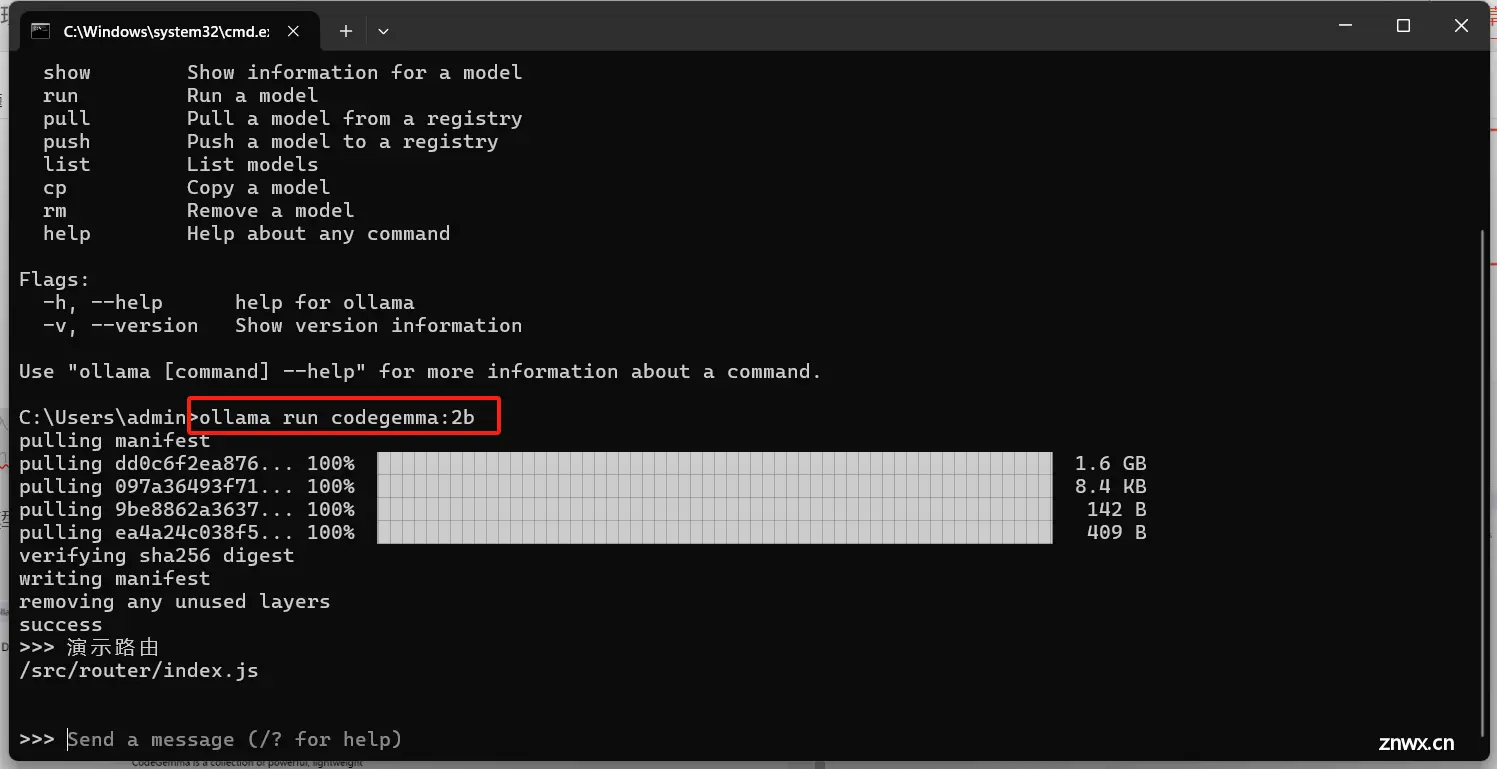Click 'verifying sha256 digest' line
The width and height of the screenshot is (1497, 769).
click(157, 555)
